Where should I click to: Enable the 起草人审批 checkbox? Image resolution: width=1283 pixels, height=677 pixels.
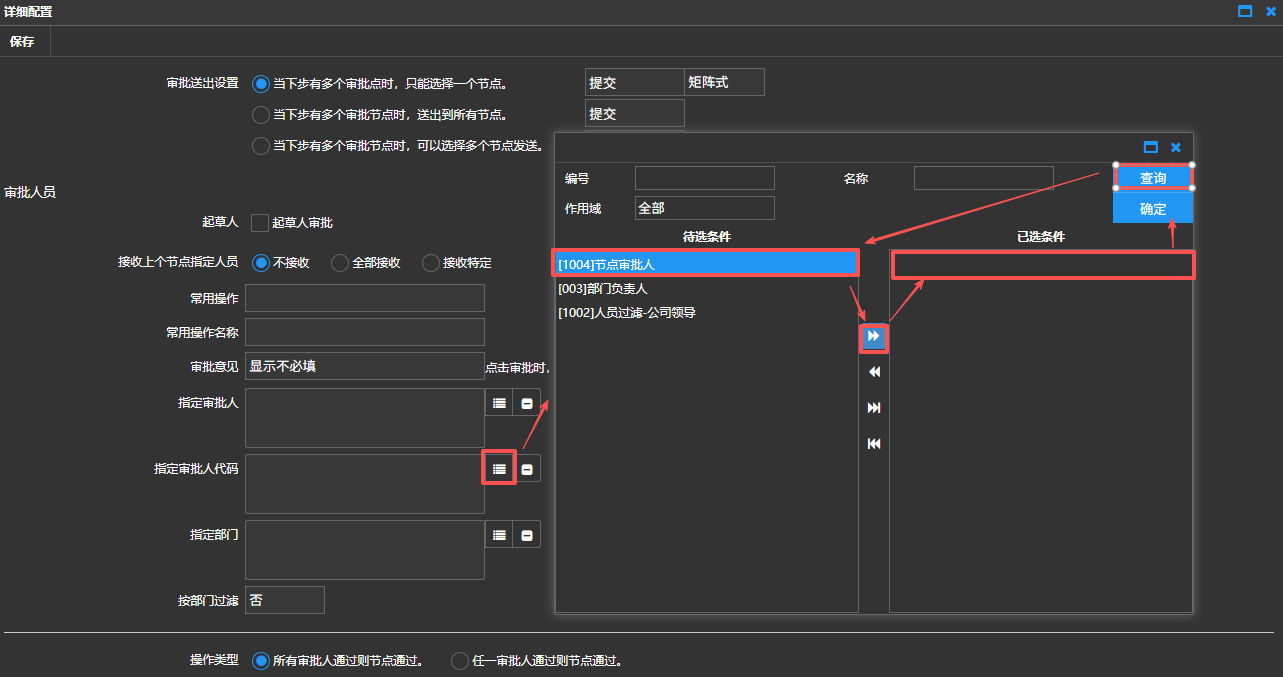click(x=260, y=223)
